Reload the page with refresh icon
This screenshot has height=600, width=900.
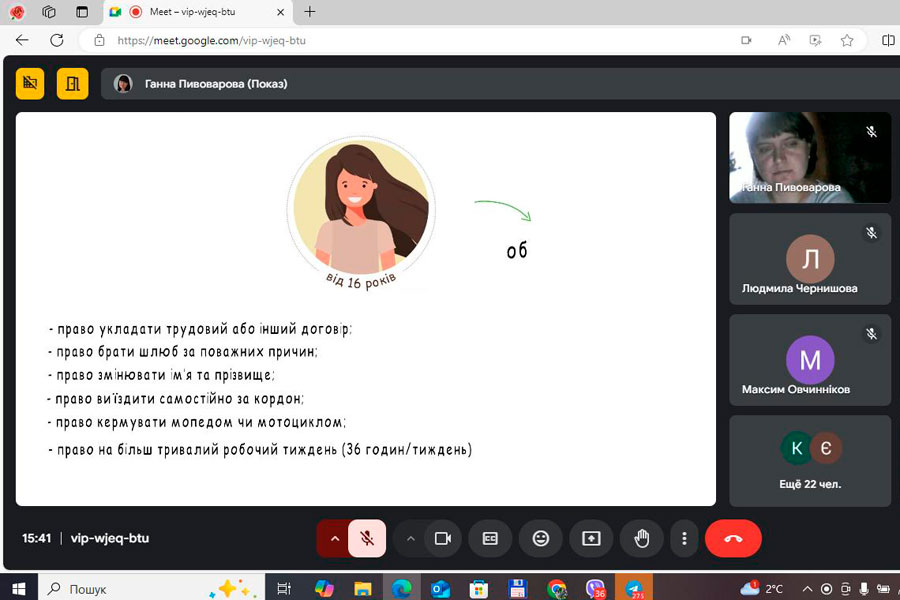[x=57, y=40]
